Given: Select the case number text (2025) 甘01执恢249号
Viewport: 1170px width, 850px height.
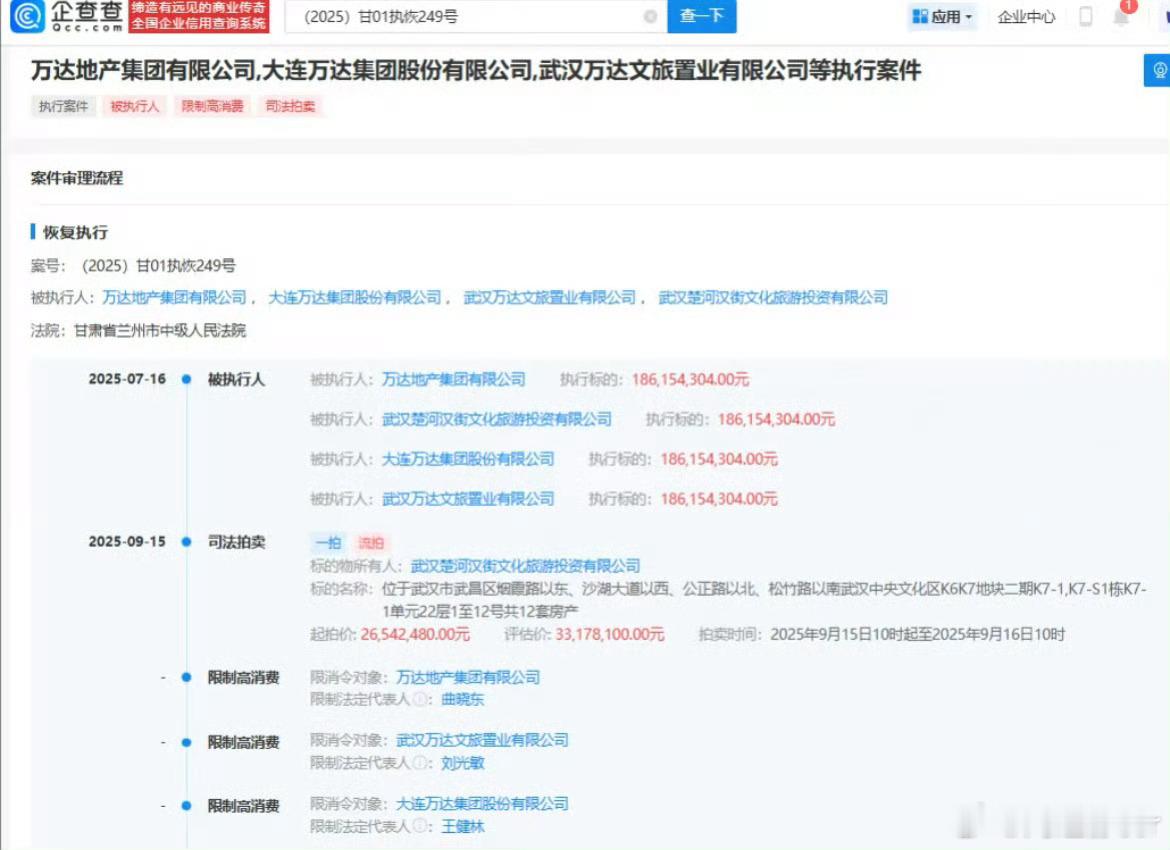Looking at the screenshot, I should (x=158, y=266).
